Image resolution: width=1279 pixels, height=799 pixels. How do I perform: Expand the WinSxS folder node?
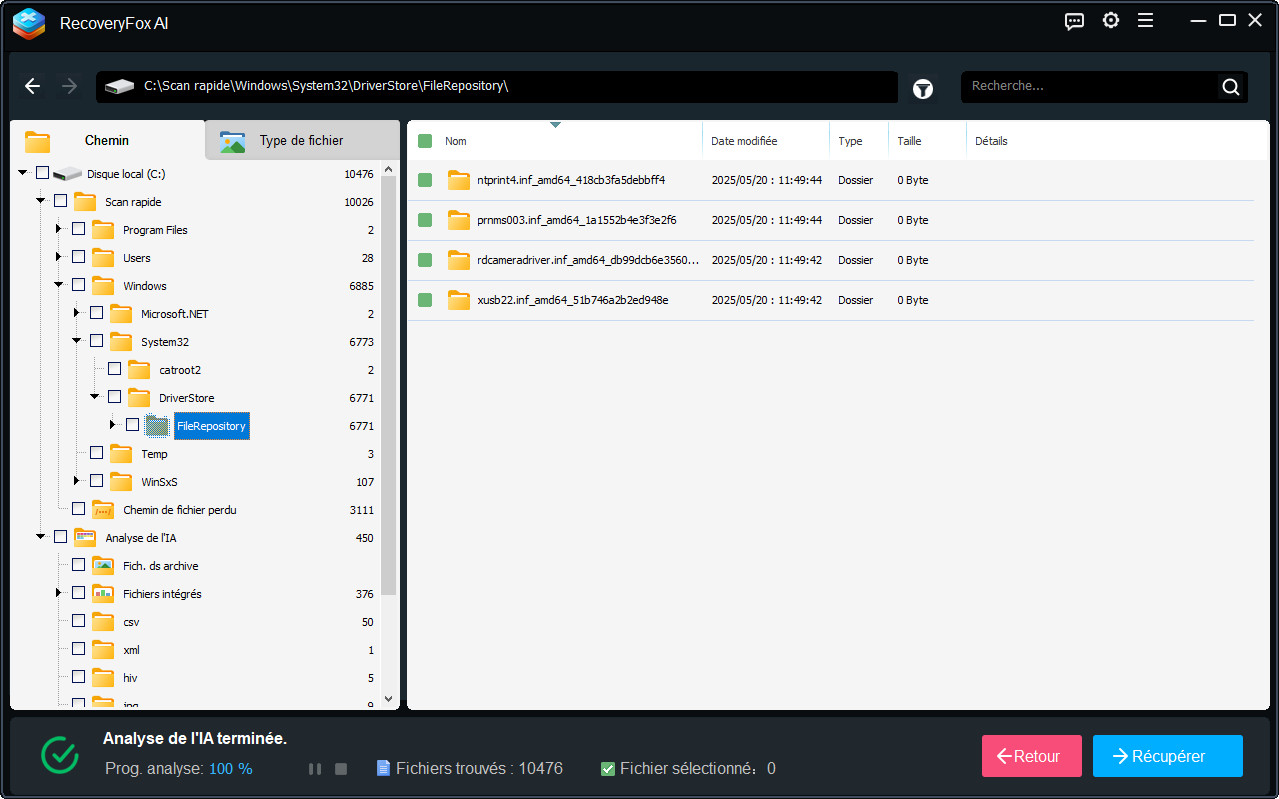pos(77,481)
